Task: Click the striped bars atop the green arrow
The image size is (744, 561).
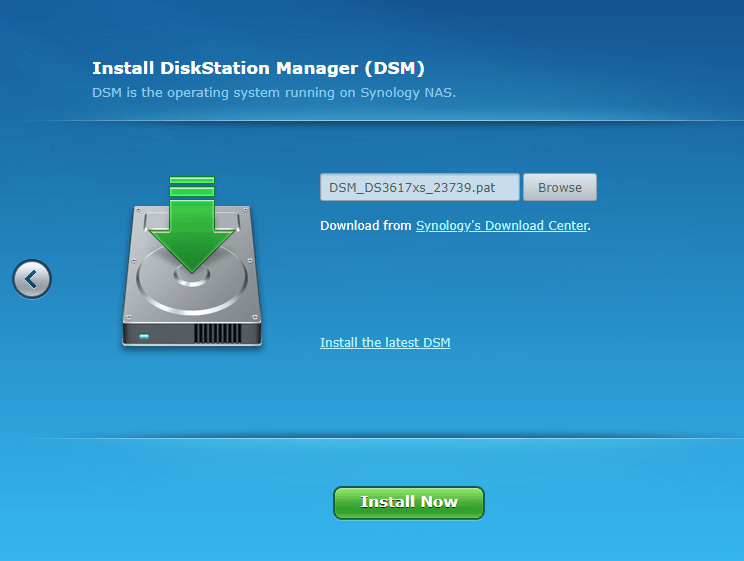Action: (192, 185)
